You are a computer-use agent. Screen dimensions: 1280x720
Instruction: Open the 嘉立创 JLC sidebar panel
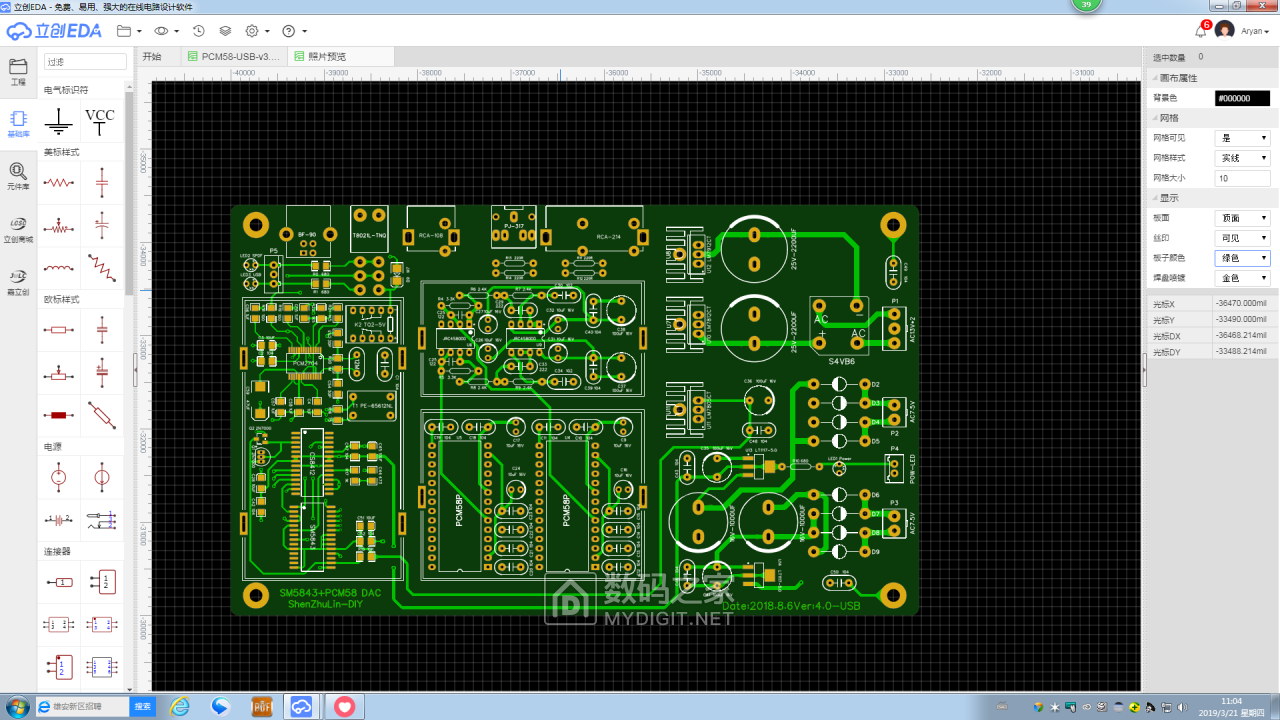18,282
